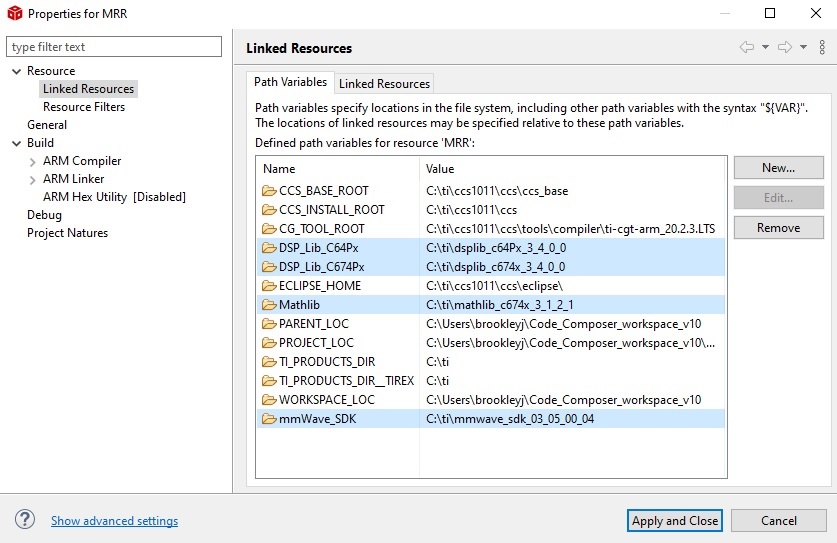Select value C:\ti\mathlib_c674x_3_1_2_1

point(500,305)
